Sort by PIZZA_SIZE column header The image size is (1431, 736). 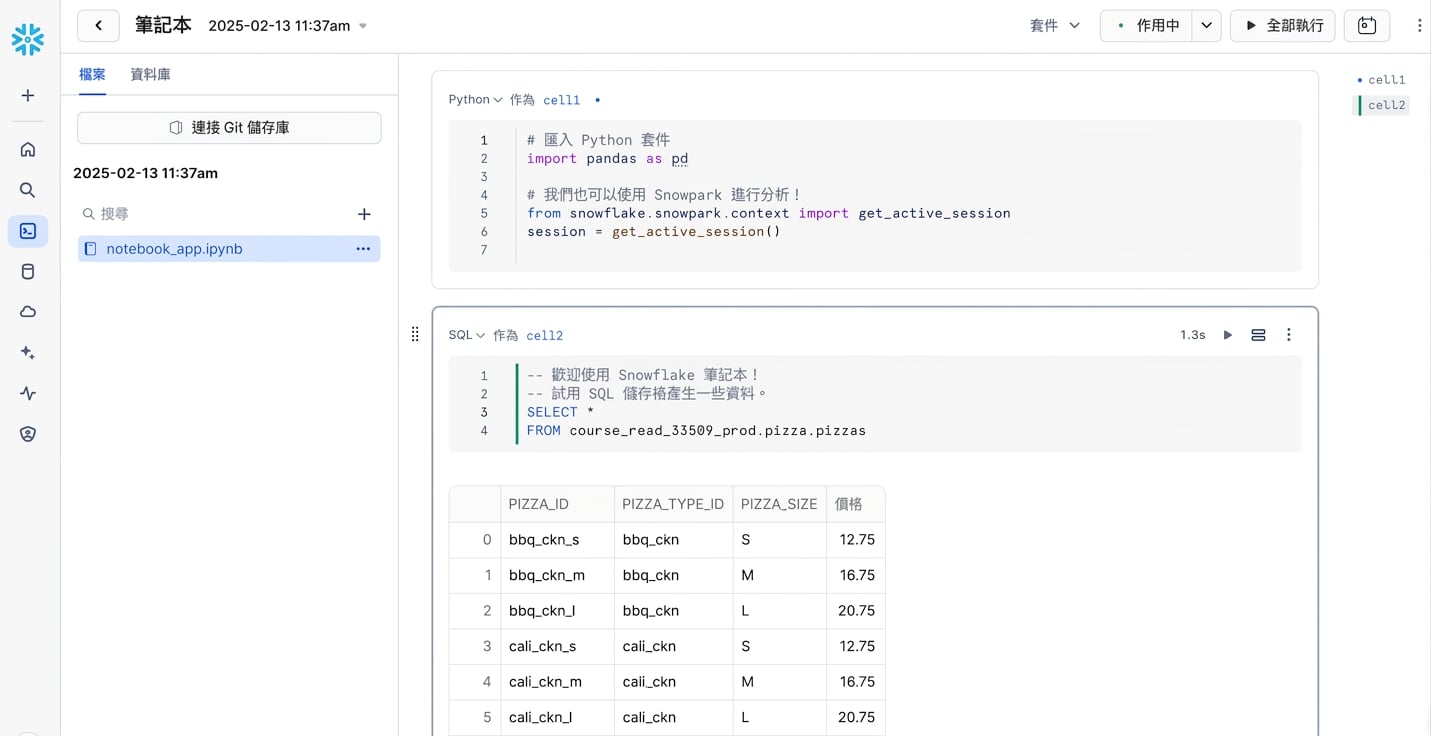coord(779,504)
